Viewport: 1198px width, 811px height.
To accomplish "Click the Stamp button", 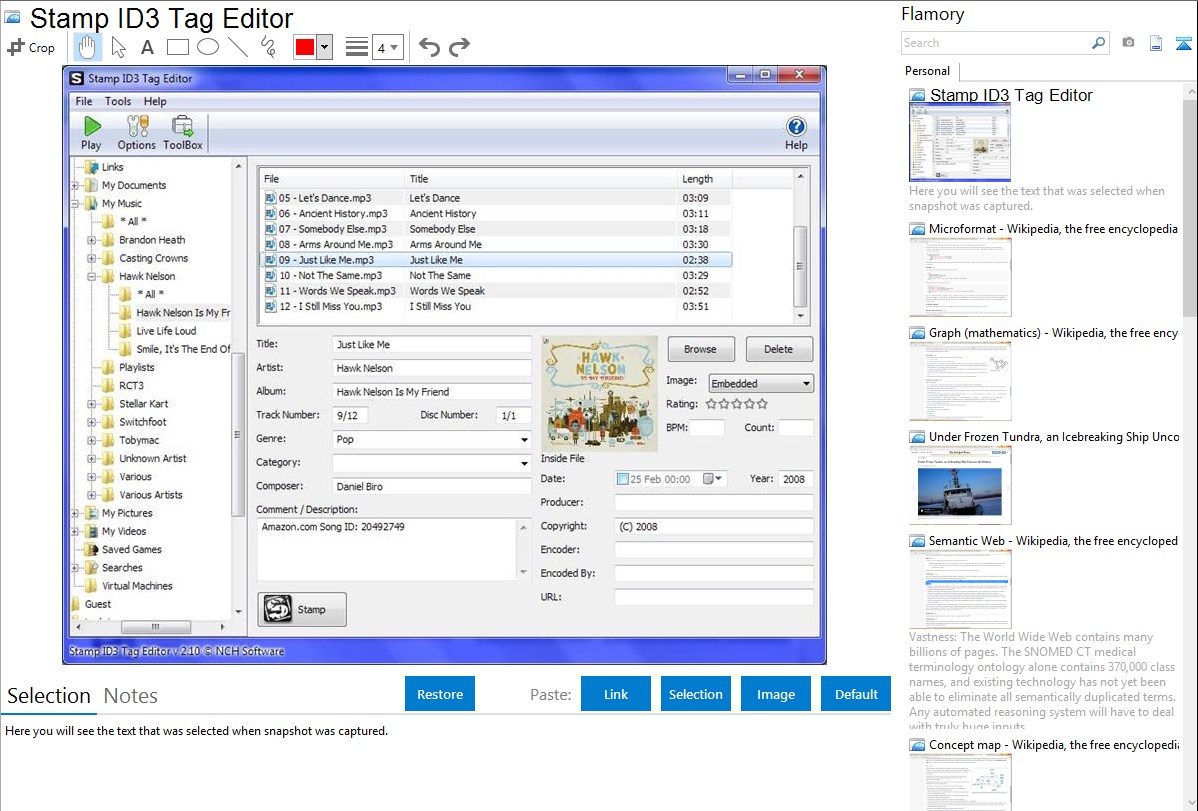I will click(x=302, y=609).
